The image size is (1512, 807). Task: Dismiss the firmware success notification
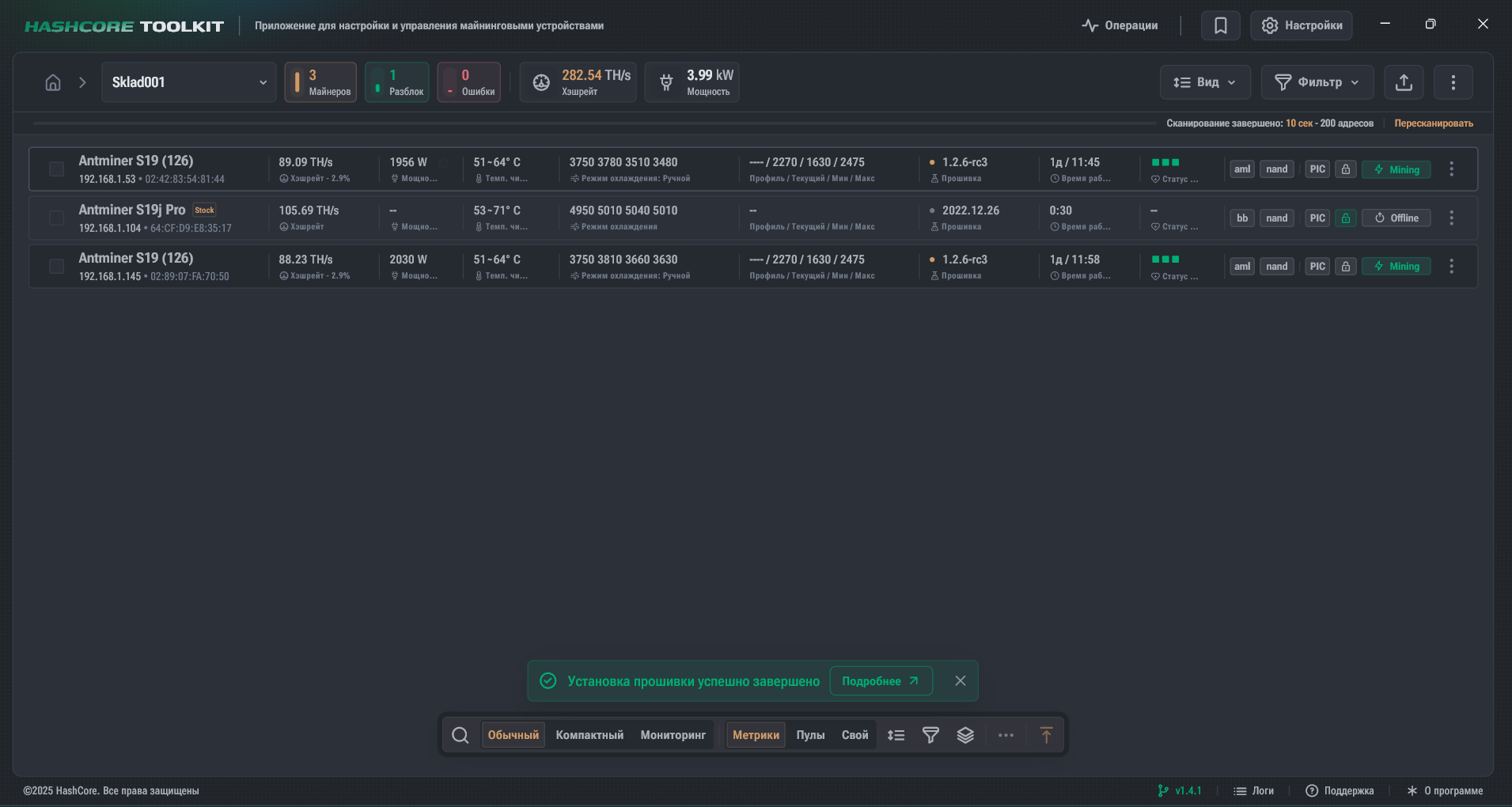[x=961, y=681]
